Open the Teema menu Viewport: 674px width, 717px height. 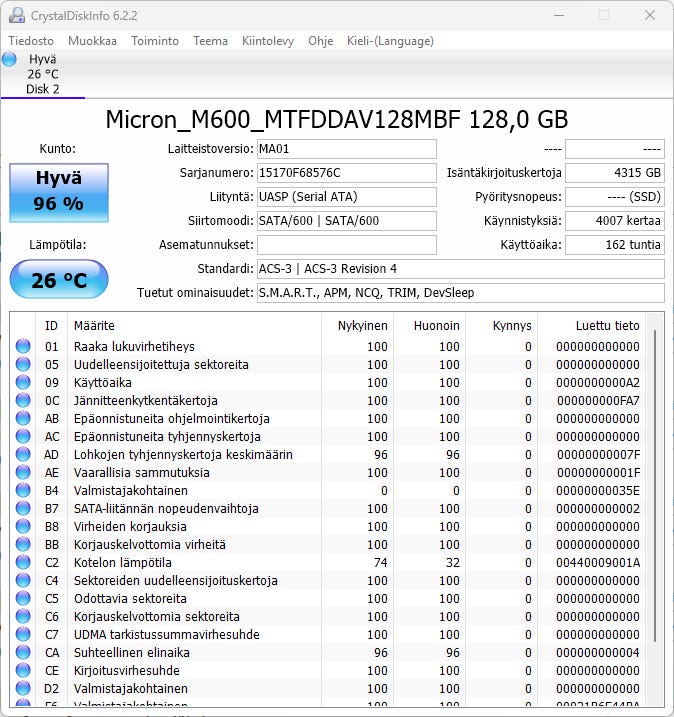[210, 41]
